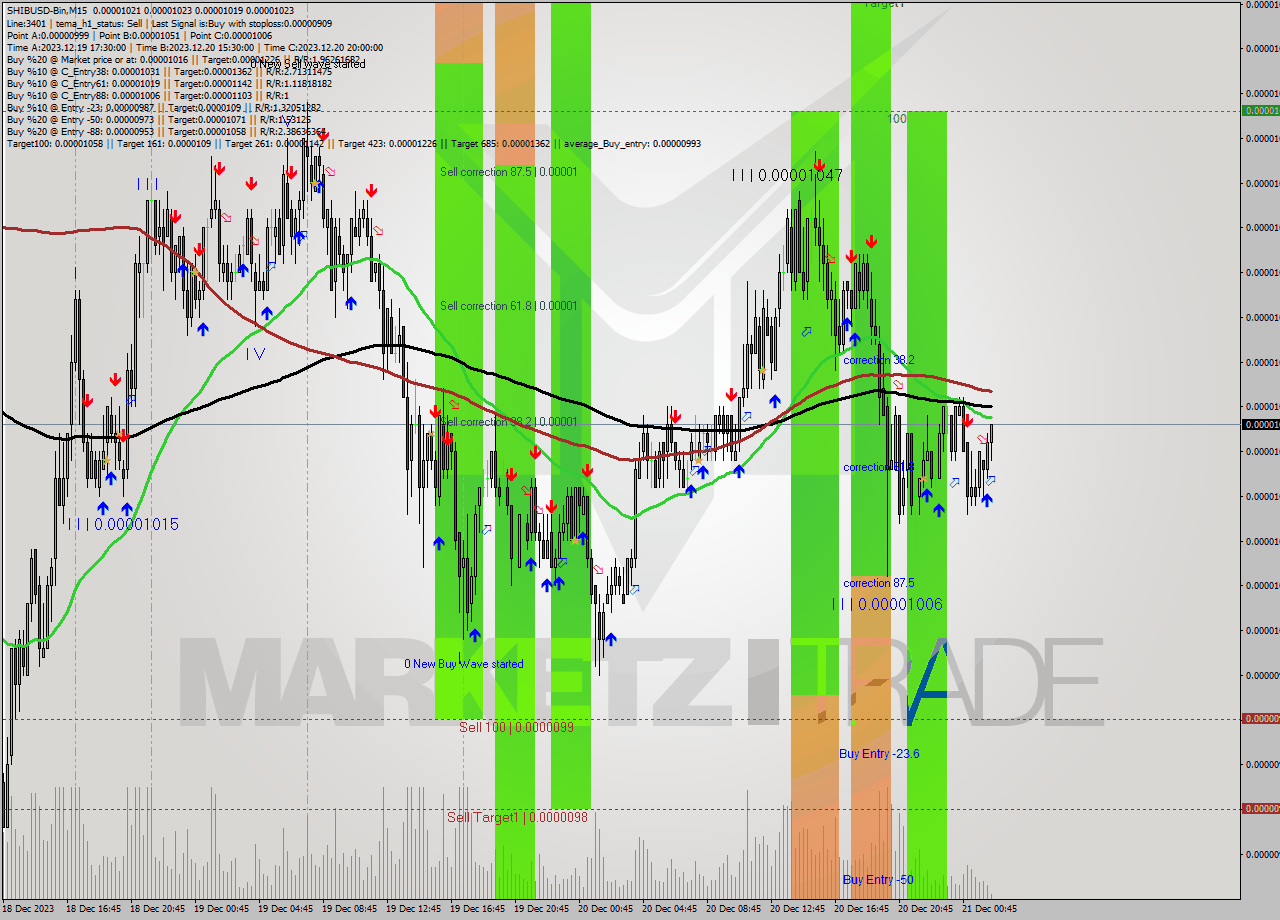Screen dimensions: 1280x920
Task: Click the 'Buy Entry -50' label
Action: [878, 880]
